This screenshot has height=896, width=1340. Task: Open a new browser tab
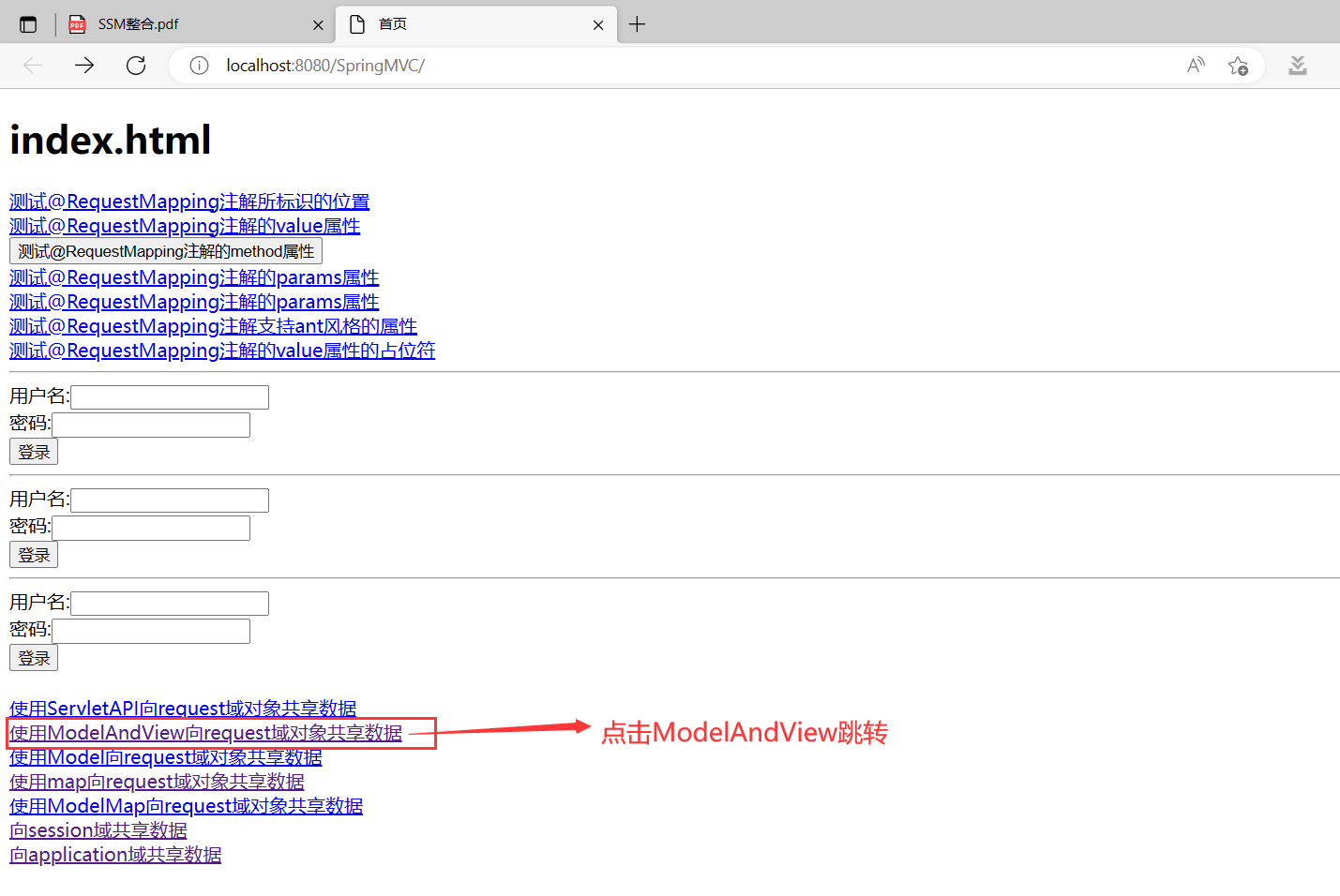(638, 24)
